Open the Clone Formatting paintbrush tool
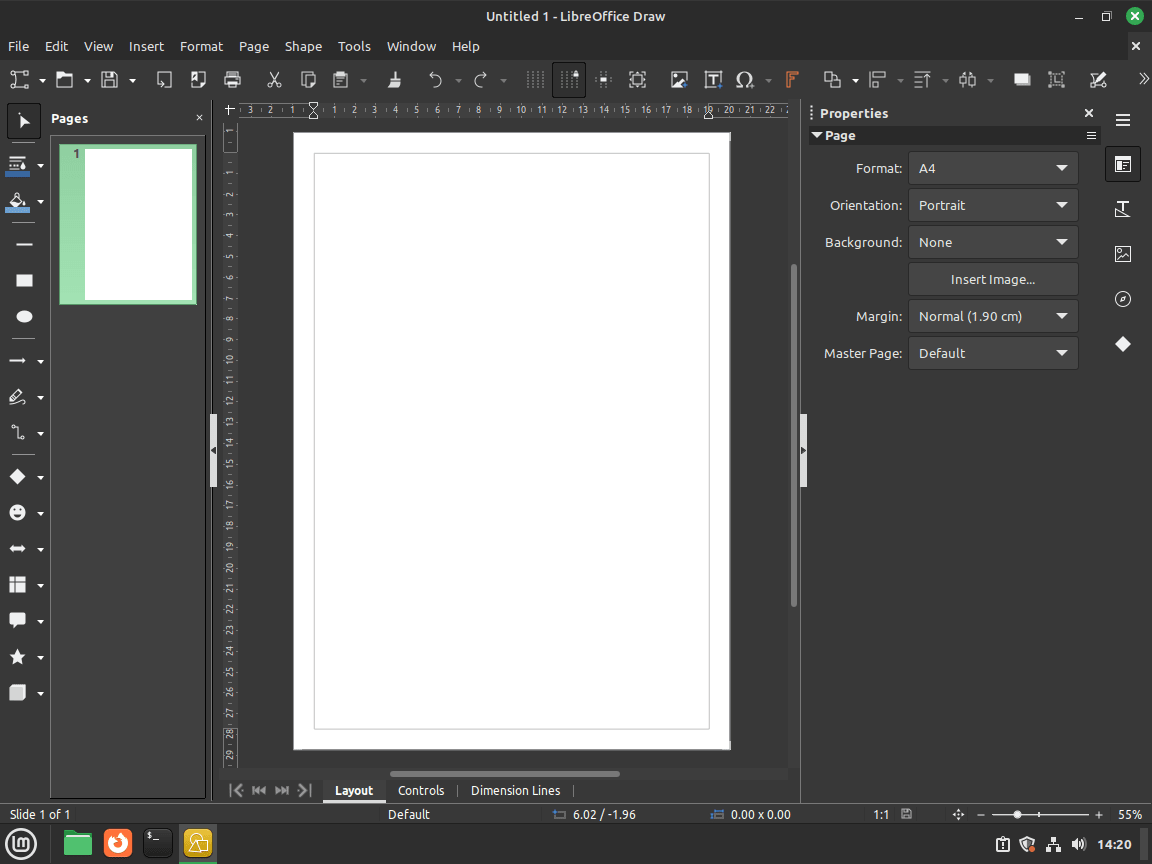 tap(395, 79)
